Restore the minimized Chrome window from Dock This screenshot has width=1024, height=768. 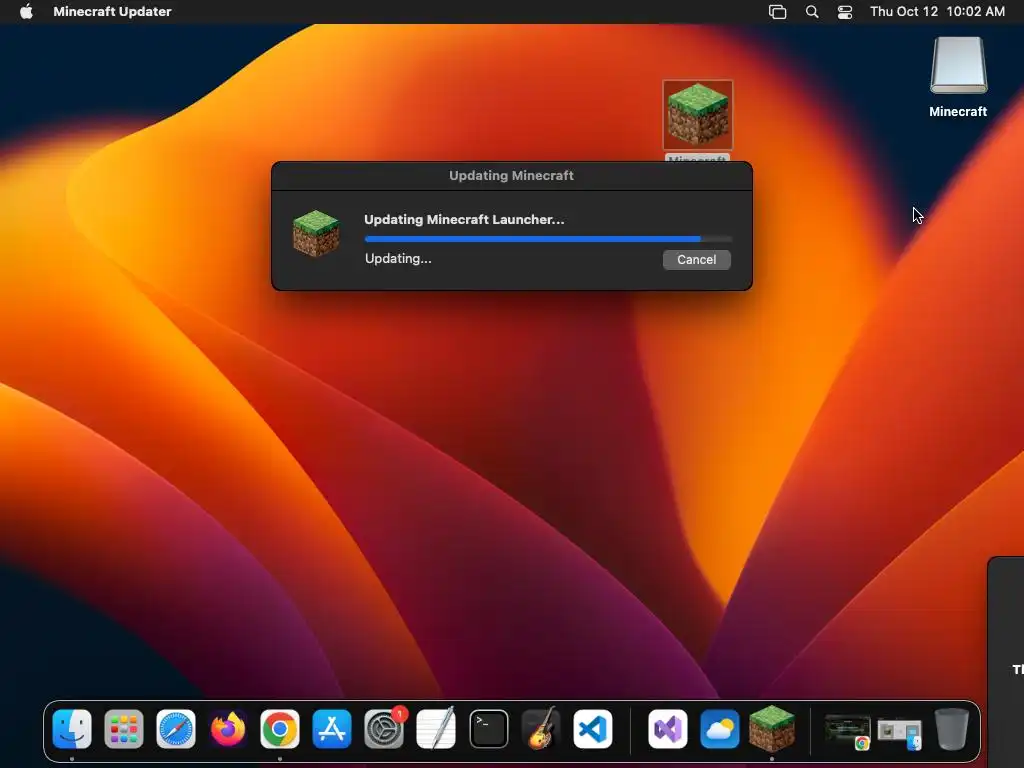[847, 731]
